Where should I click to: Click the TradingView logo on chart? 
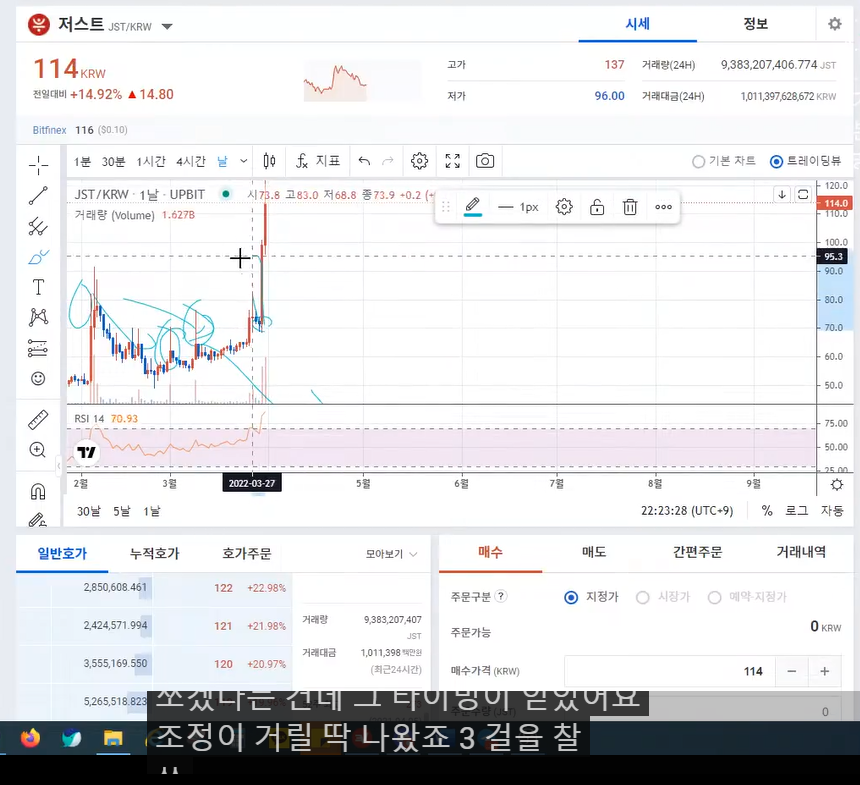pos(87,453)
